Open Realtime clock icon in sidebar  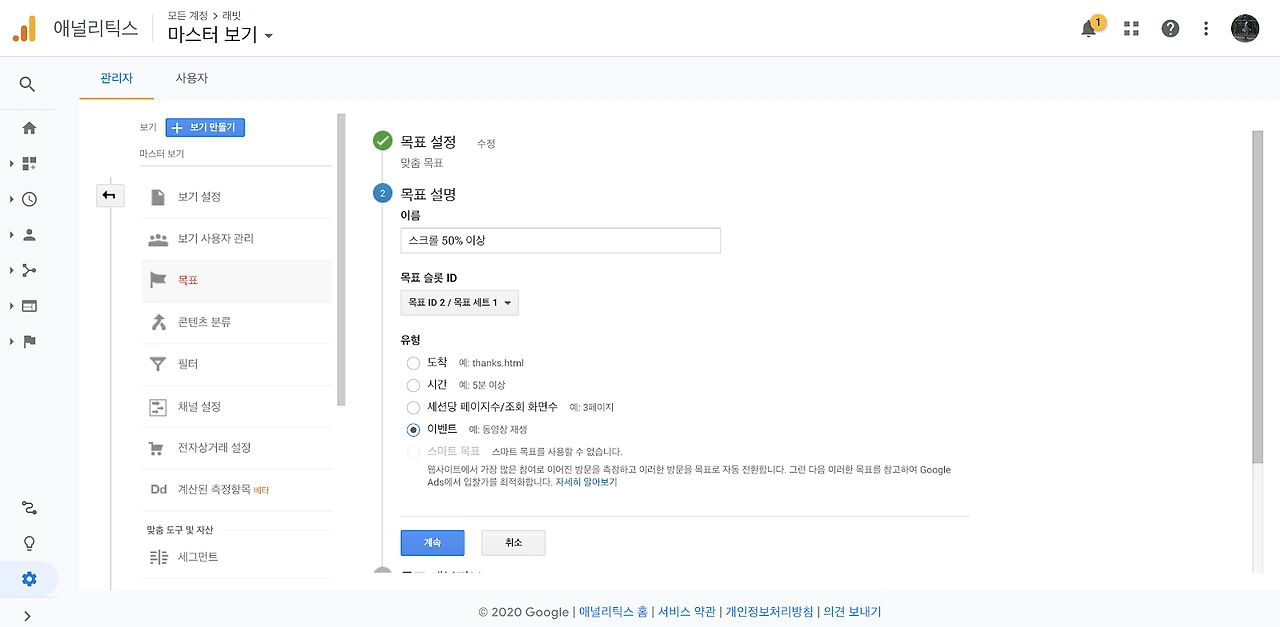pyautogui.click(x=29, y=199)
